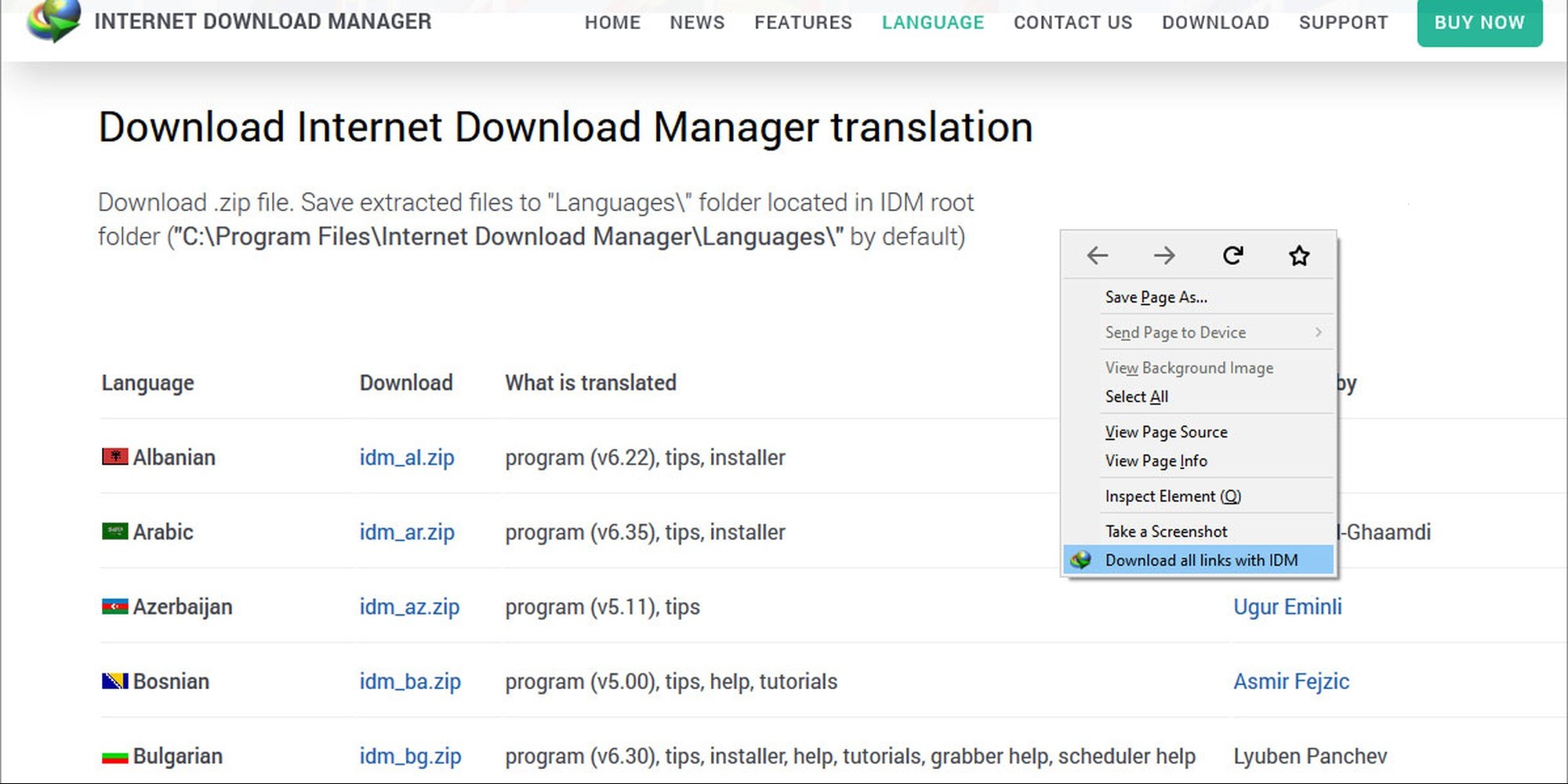Viewport: 1568px width, 784px height.
Task: Download idm_ba.zip Bosnian translation
Action: [410, 681]
